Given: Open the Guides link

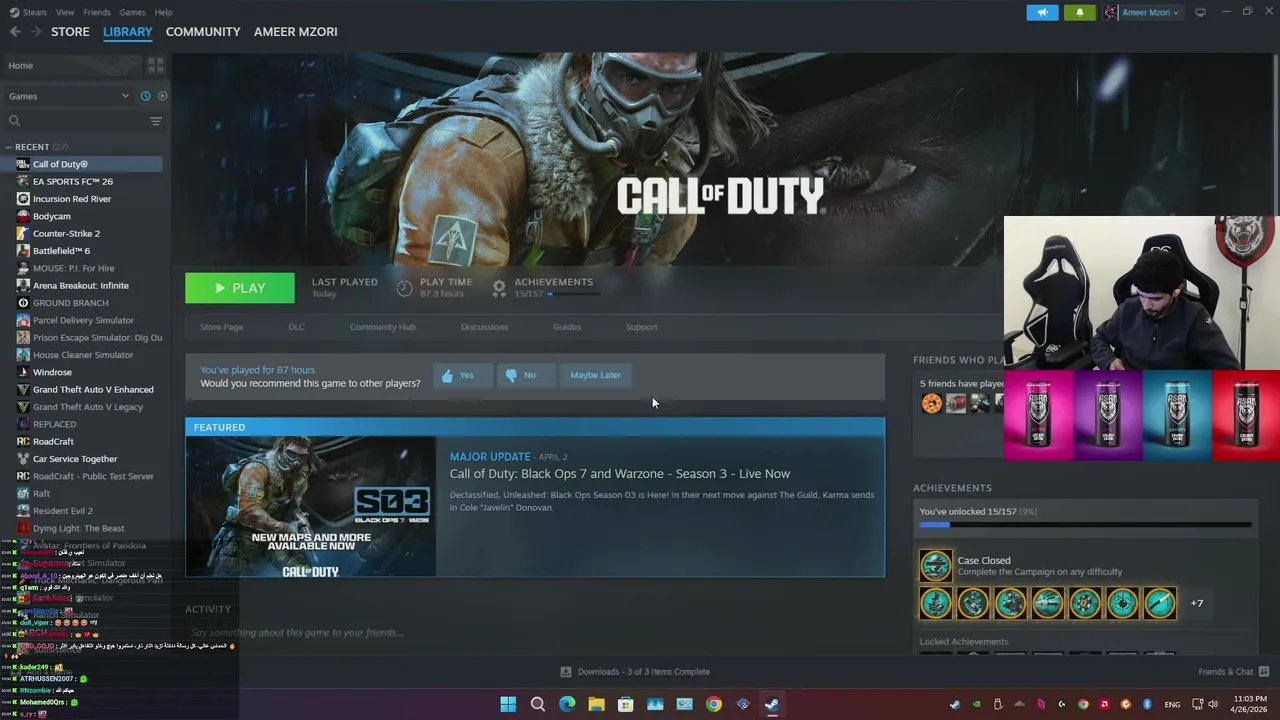Looking at the screenshot, I should pos(567,327).
